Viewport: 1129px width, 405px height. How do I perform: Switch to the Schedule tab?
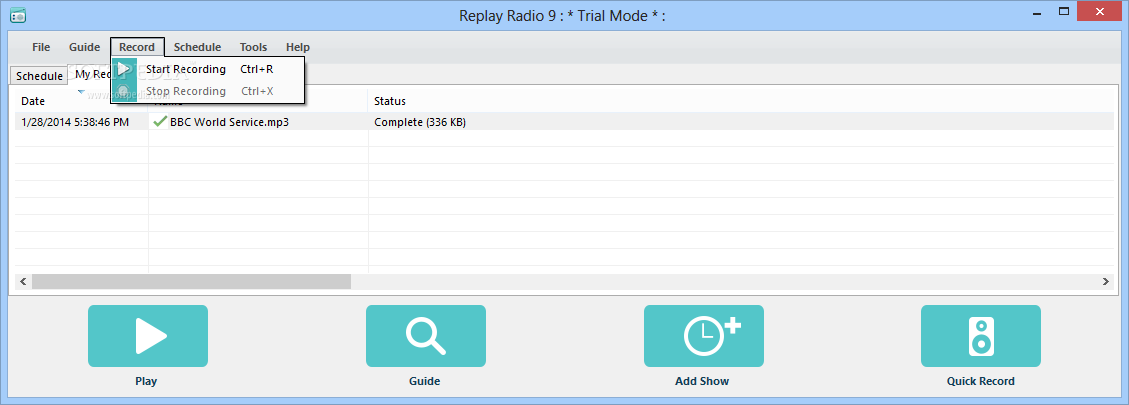click(x=39, y=76)
